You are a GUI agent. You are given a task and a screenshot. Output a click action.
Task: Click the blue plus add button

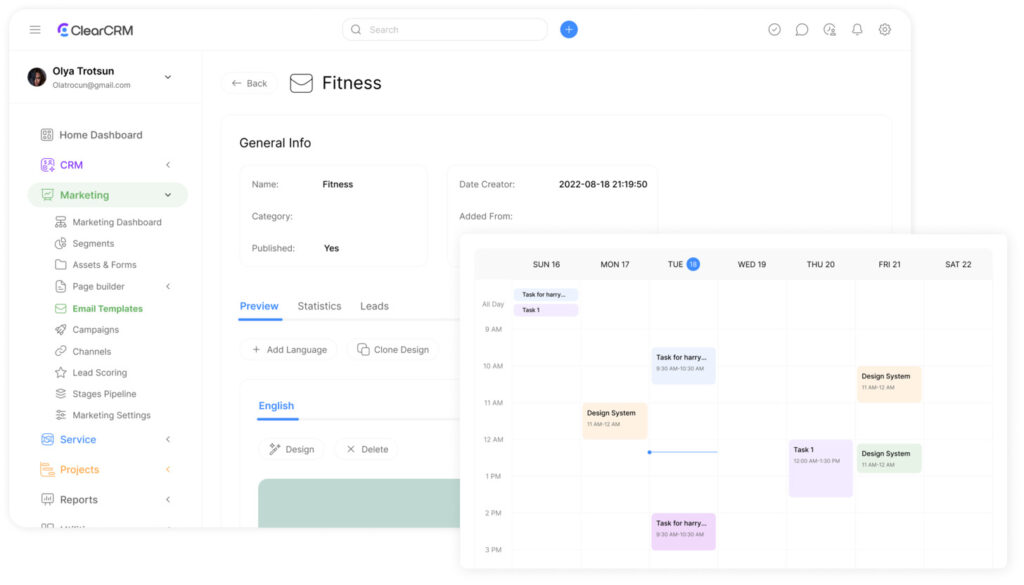click(569, 30)
